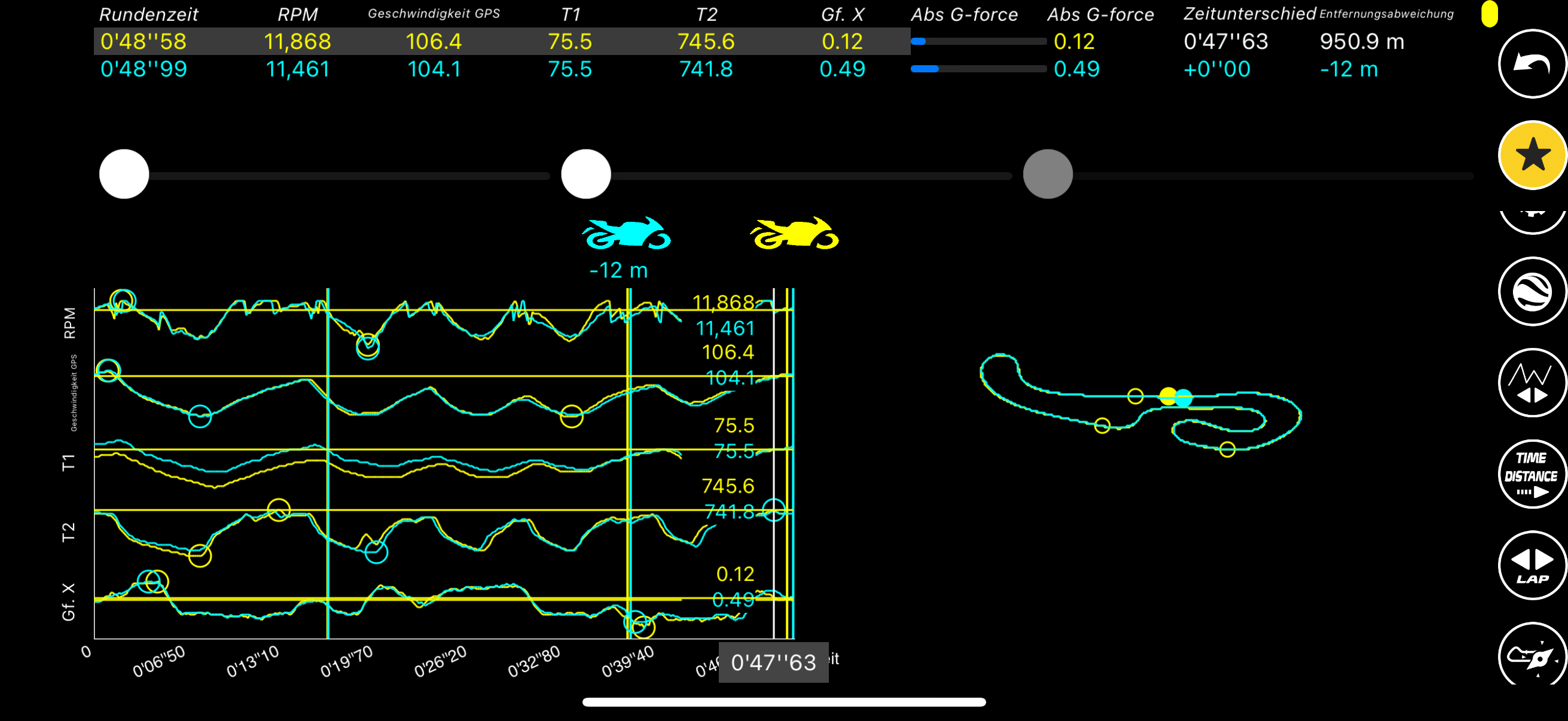
Task: Click the middle white slider handle
Action: 585,174
